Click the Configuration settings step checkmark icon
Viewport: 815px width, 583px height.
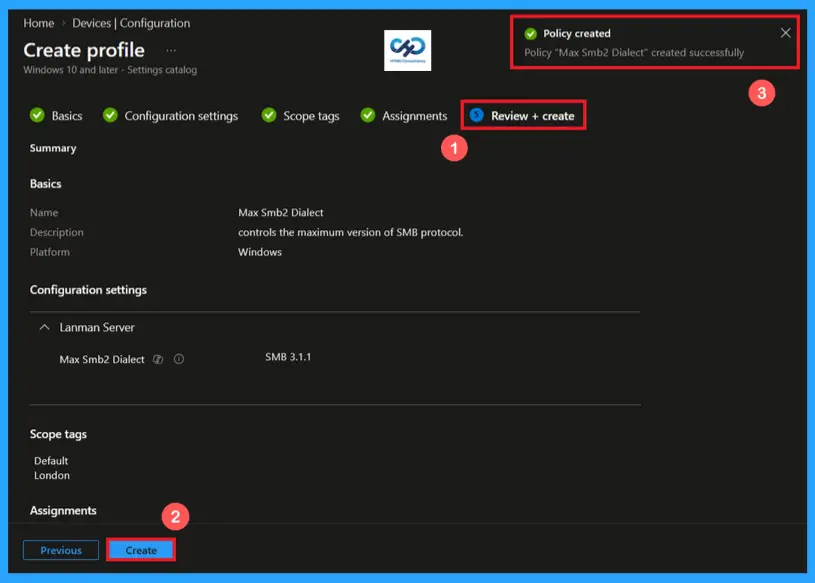point(110,115)
